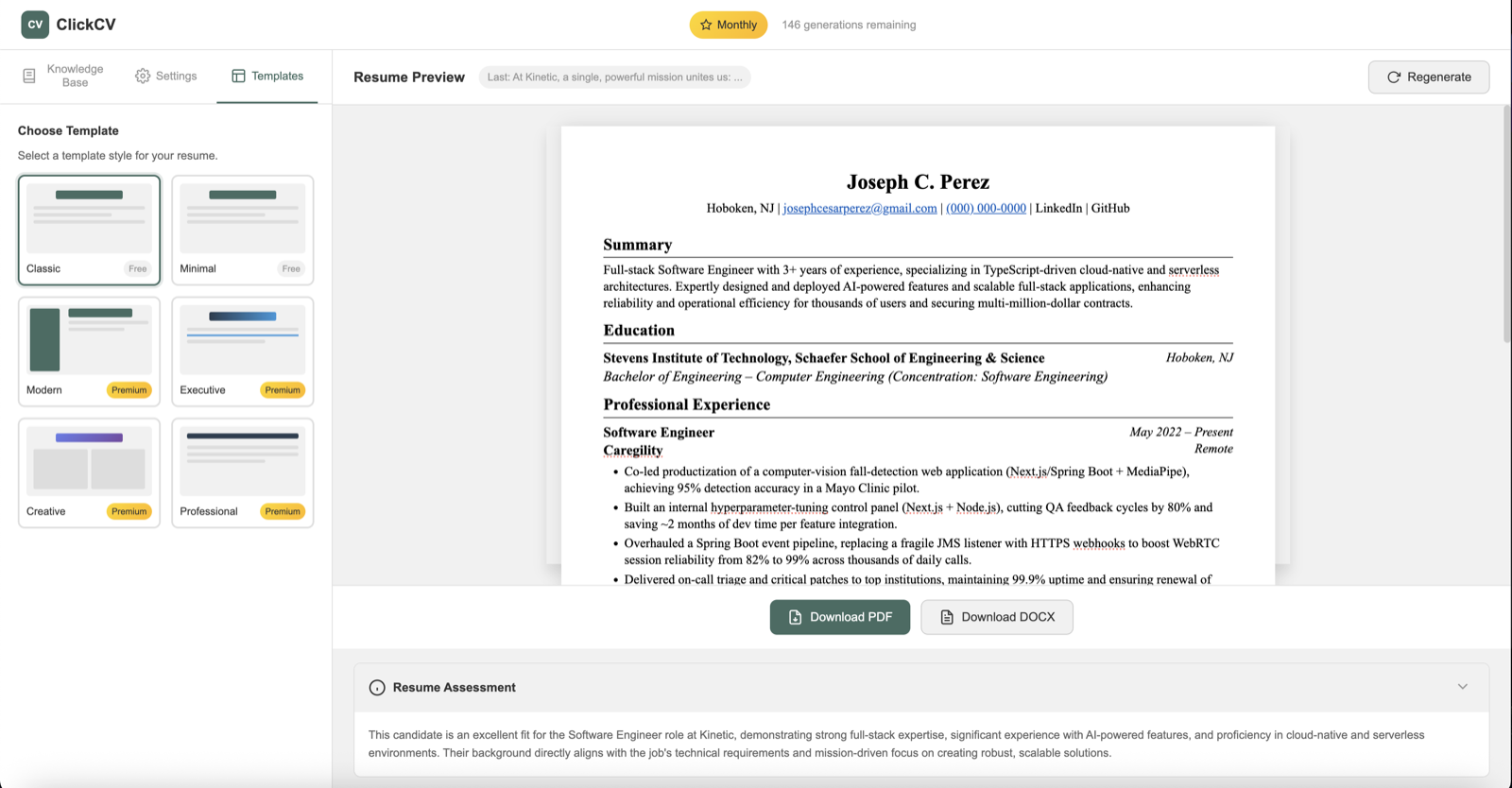Viewport: 1512px width, 788px height.
Task: Click the Download DOCX file icon
Action: click(946, 617)
